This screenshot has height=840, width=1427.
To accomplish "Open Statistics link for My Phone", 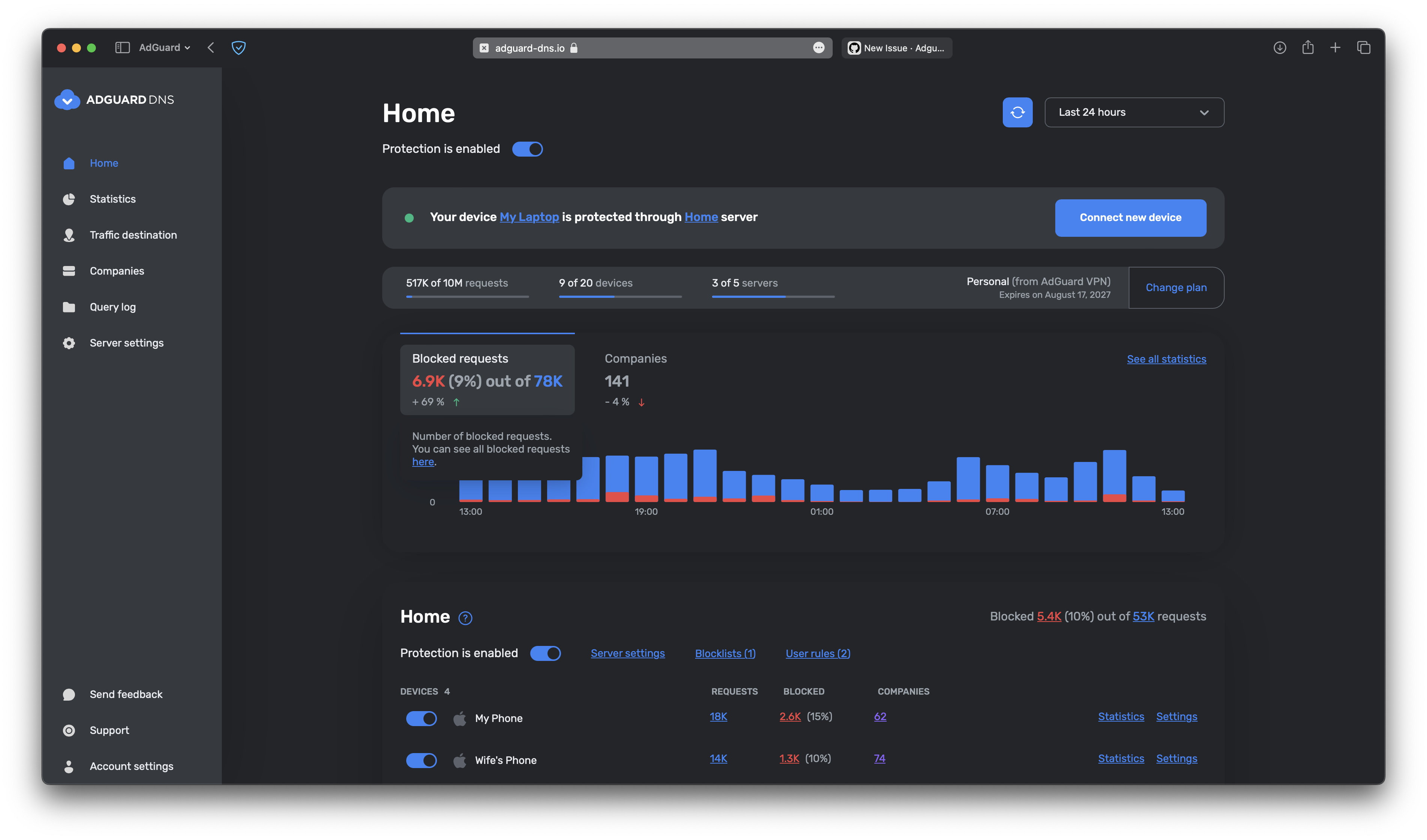I will pos(1120,717).
